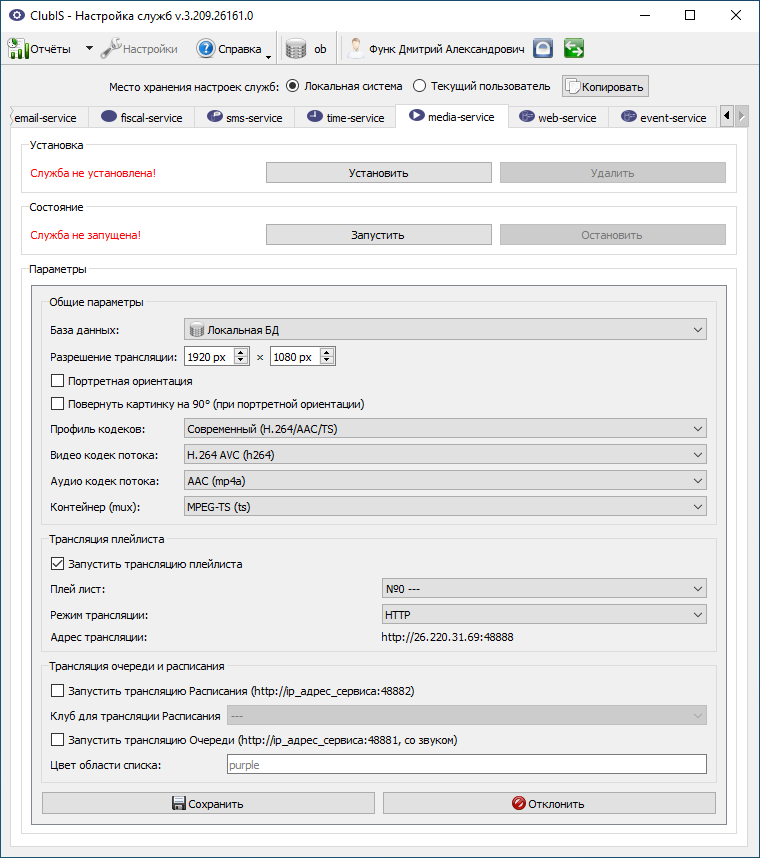Switch to the event-service tab
This screenshot has width=760, height=858.
663,118
